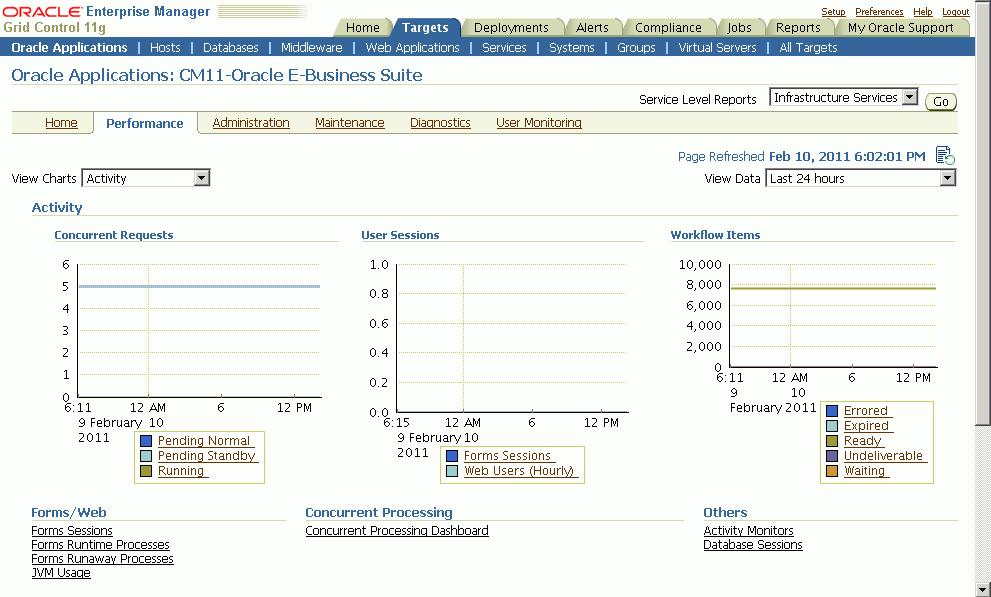Open the Deployments tab
Image resolution: width=991 pixels, height=597 pixels.
[x=511, y=27]
